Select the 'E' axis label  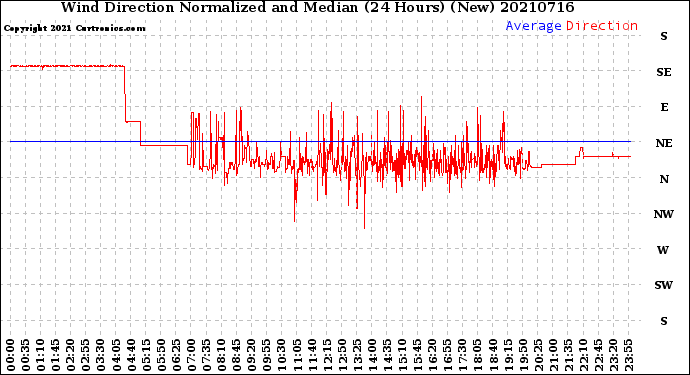664,107
